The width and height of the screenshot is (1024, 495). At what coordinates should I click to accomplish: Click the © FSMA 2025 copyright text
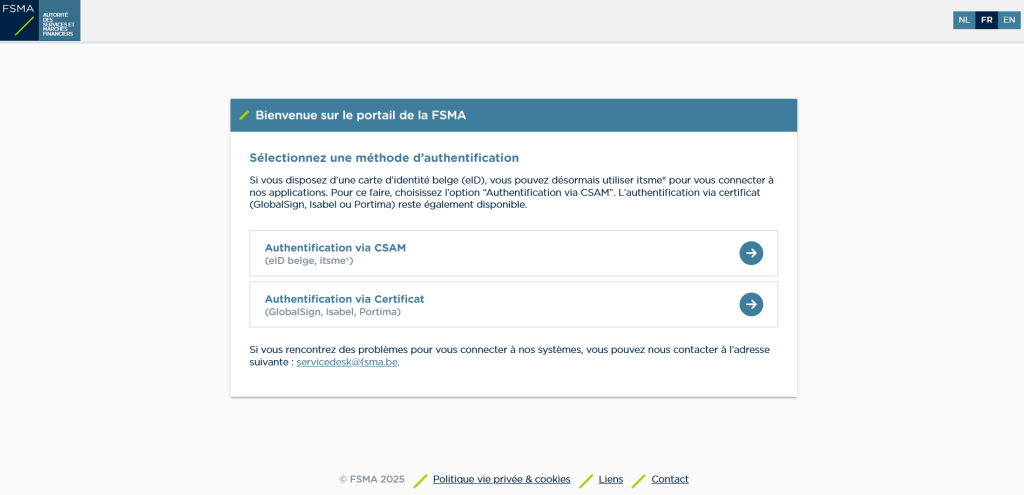pos(372,479)
